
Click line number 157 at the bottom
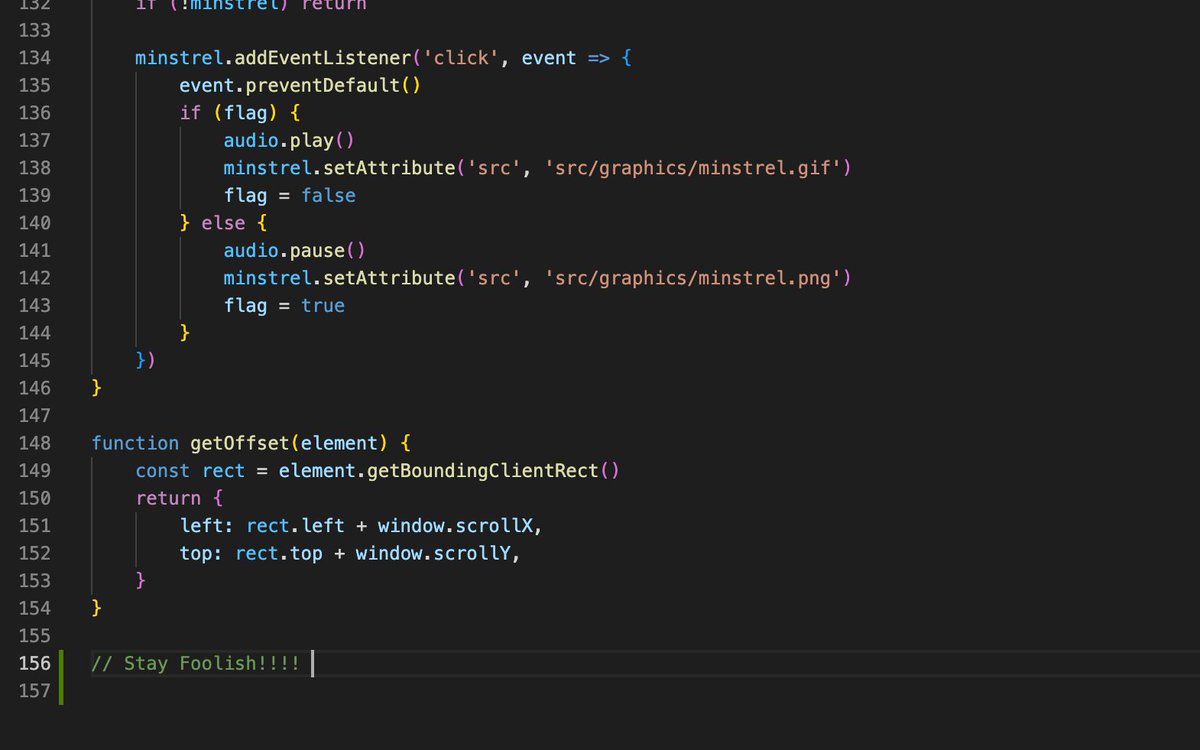34,690
